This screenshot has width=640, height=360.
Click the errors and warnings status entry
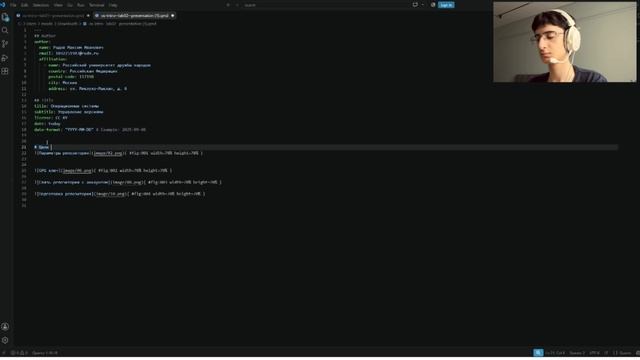(19, 353)
